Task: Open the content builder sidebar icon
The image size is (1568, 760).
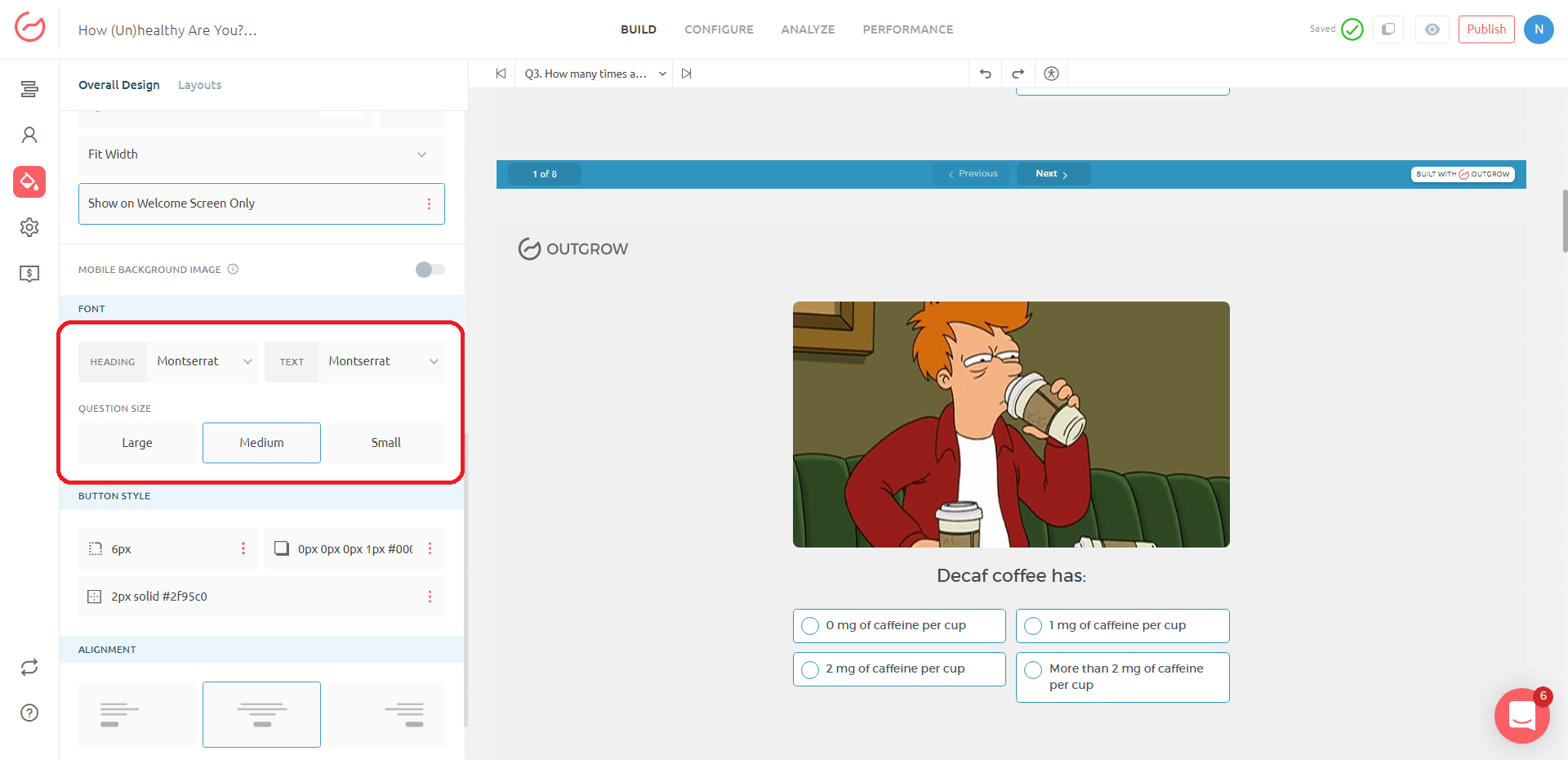Action: tap(29, 89)
